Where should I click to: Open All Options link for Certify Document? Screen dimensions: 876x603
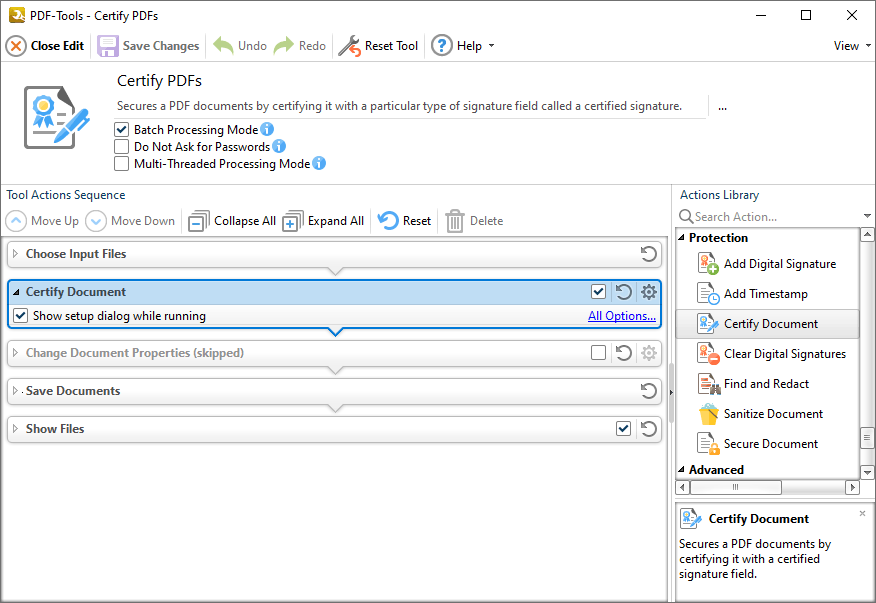621,315
